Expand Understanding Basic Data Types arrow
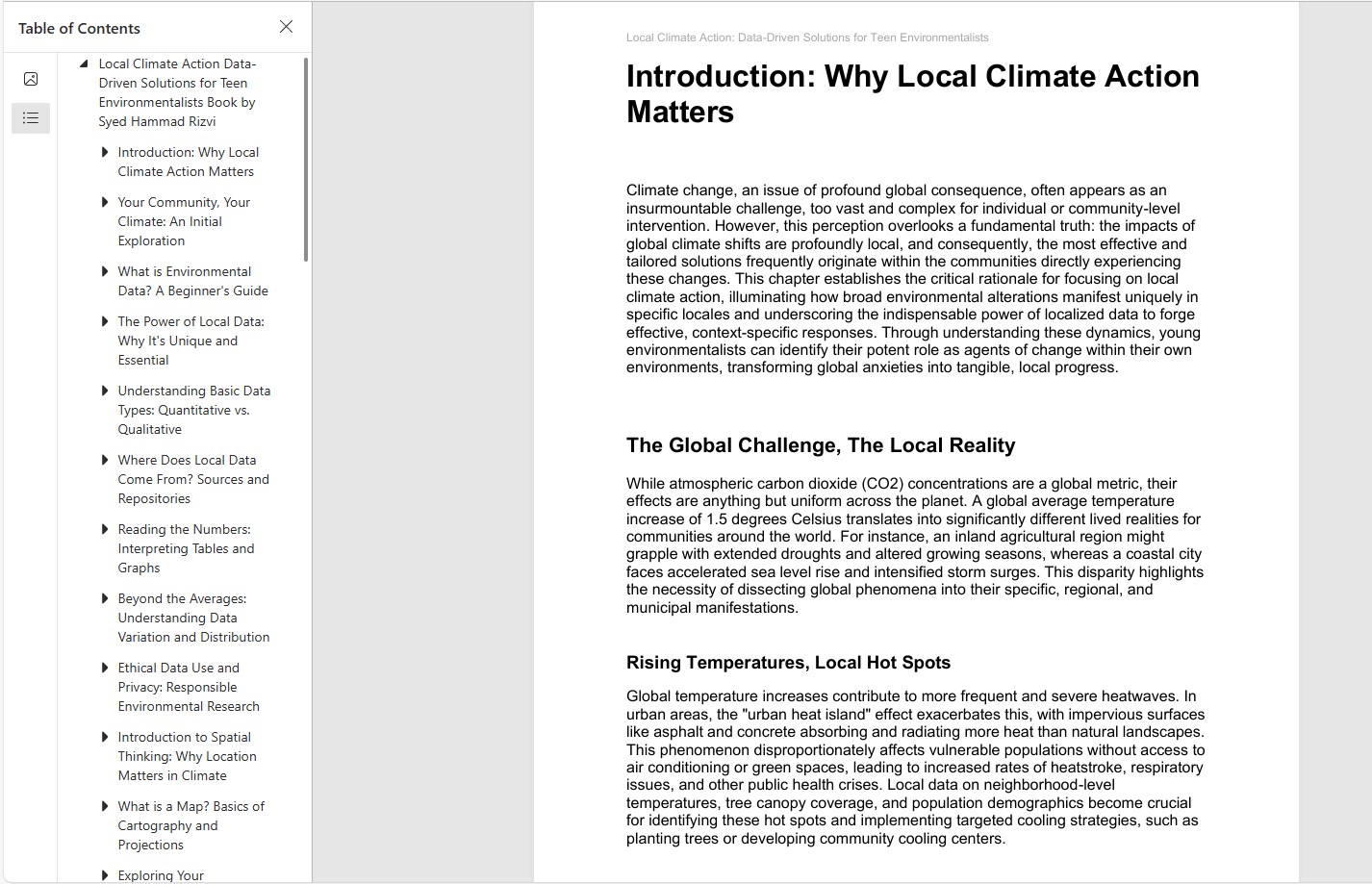Screen dimensions: 1372x884 click(x=104, y=391)
